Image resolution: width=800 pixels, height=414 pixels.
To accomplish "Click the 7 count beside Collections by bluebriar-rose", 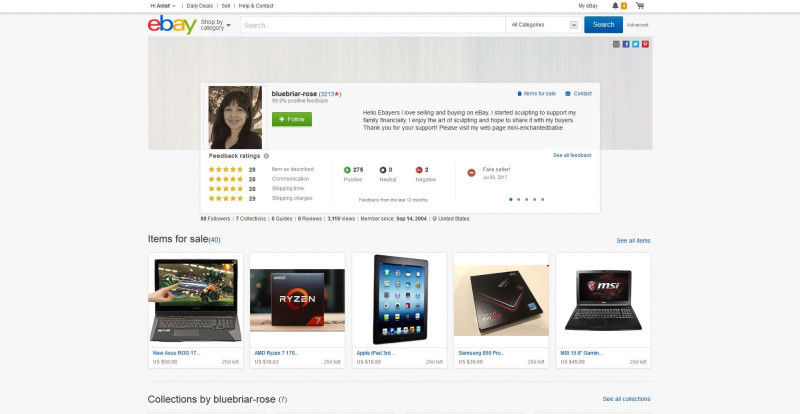I will point(283,400).
